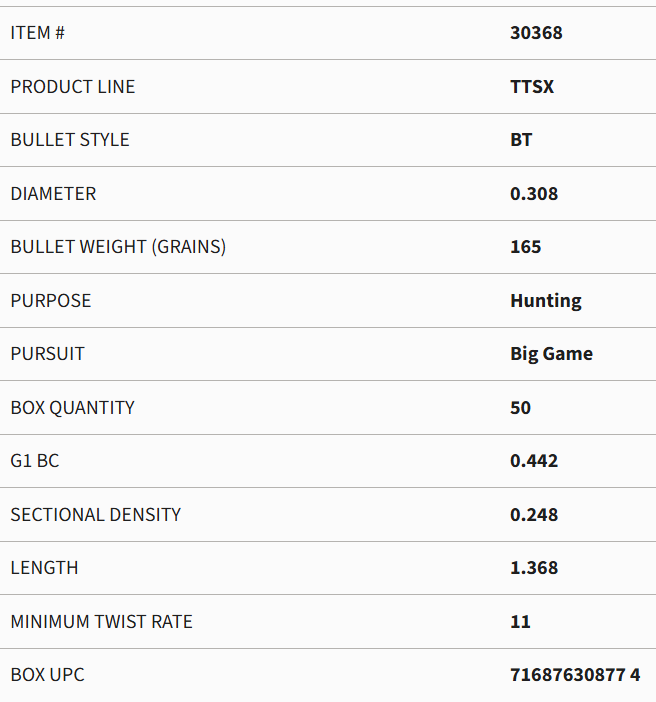This screenshot has height=702, width=656.
Task: Click the PRODUCT LINE label
Action: (73, 86)
